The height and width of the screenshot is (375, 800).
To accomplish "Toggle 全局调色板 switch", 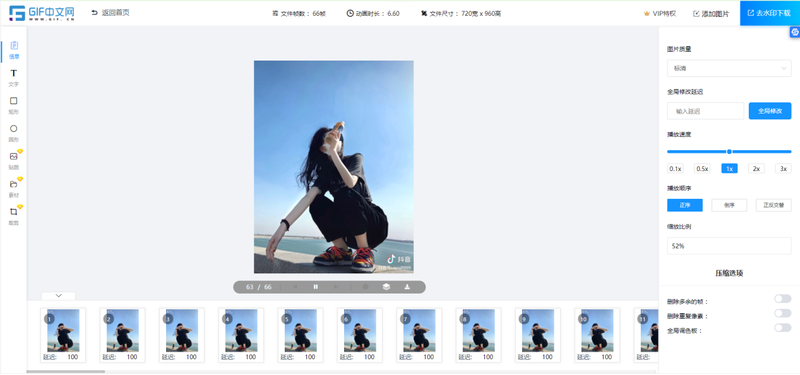I will 783,328.
